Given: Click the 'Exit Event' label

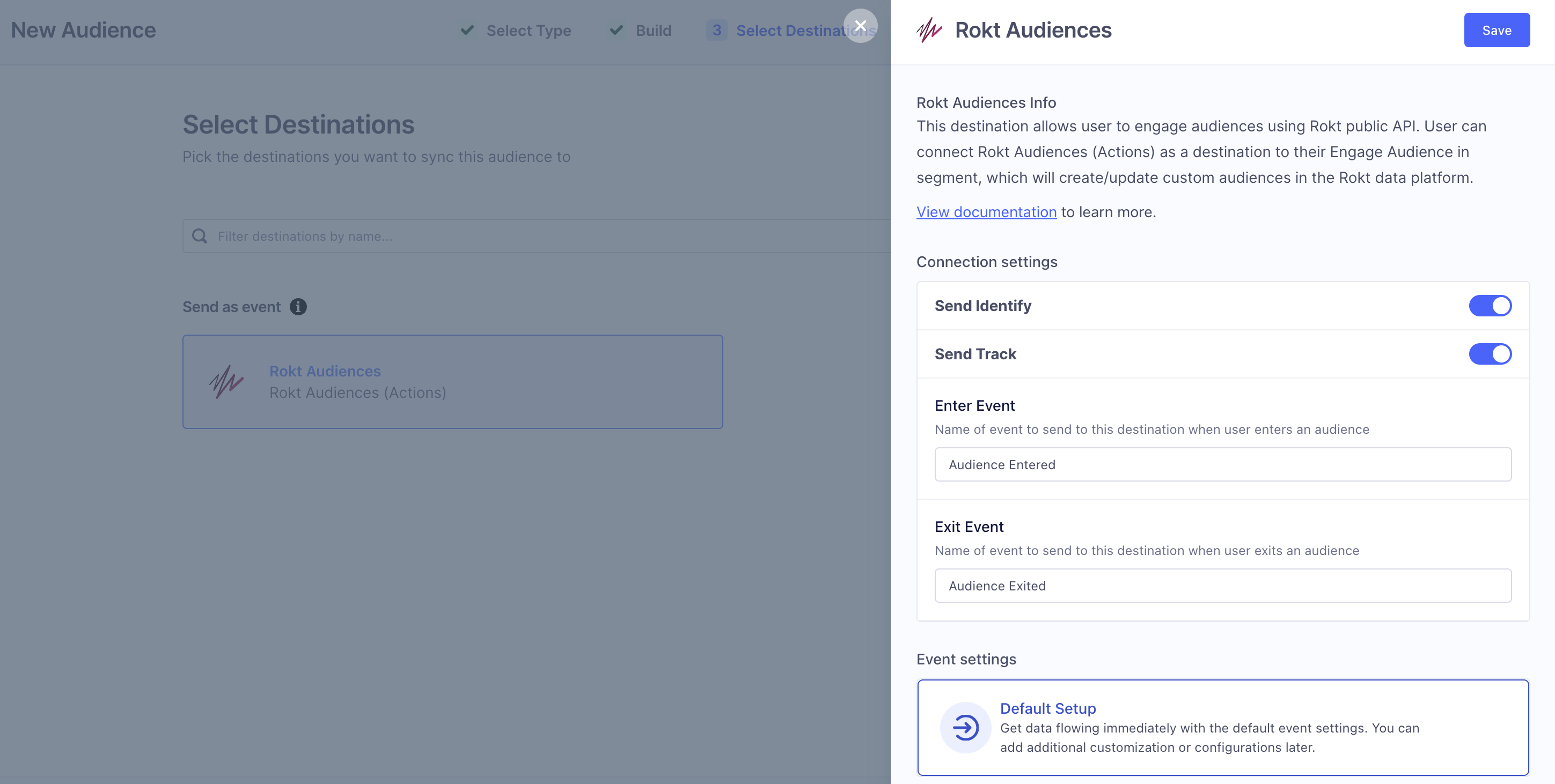Looking at the screenshot, I should pyautogui.click(x=969, y=527).
